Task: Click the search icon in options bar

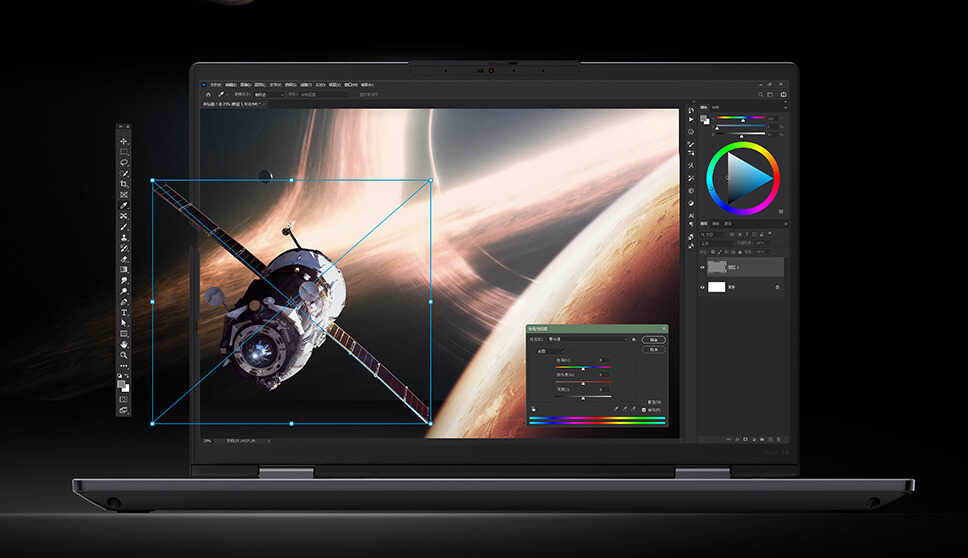Action: click(761, 94)
